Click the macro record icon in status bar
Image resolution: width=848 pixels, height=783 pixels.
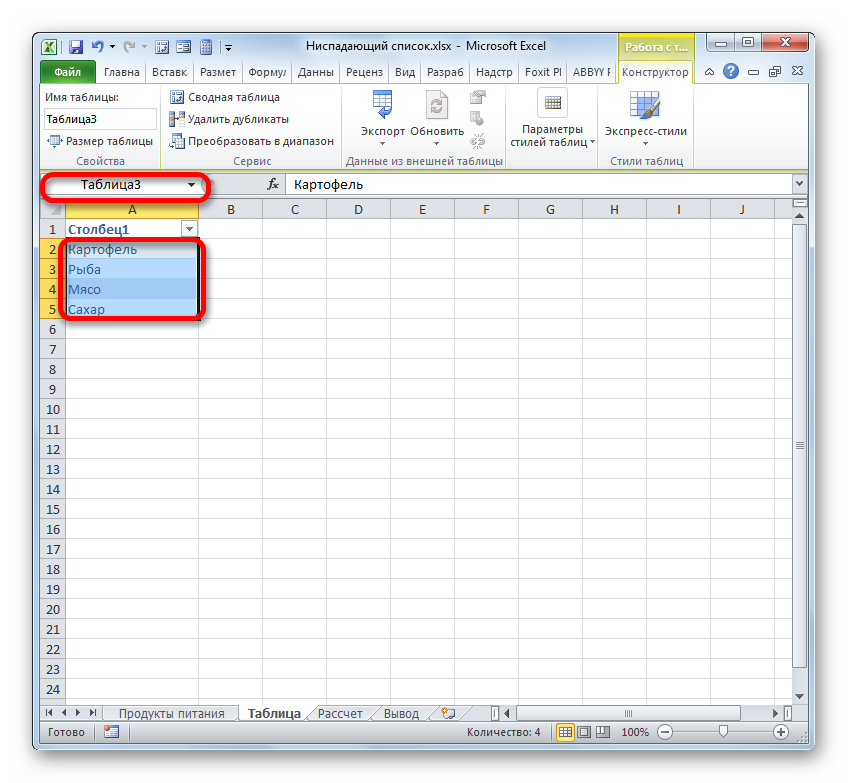coord(111,732)
